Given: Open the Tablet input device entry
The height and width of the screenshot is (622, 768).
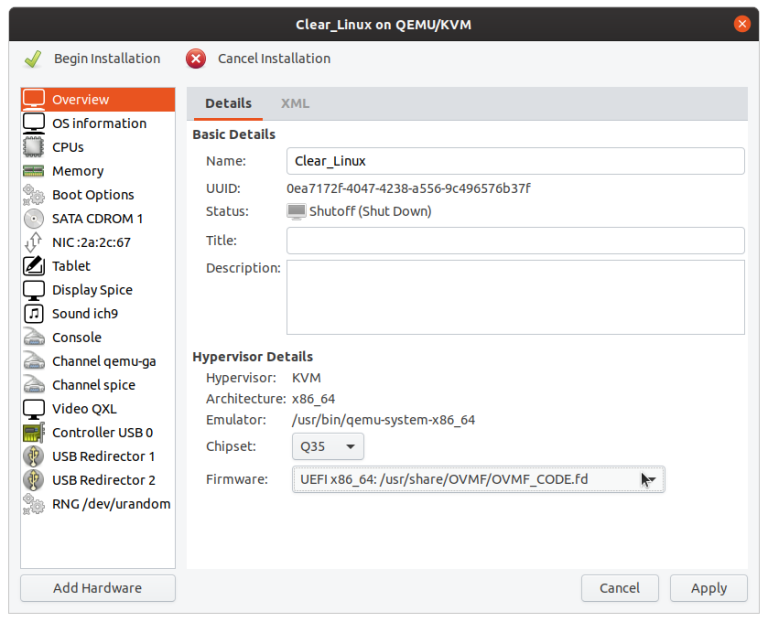Looking at the screenshot, I should pos(71,266).
